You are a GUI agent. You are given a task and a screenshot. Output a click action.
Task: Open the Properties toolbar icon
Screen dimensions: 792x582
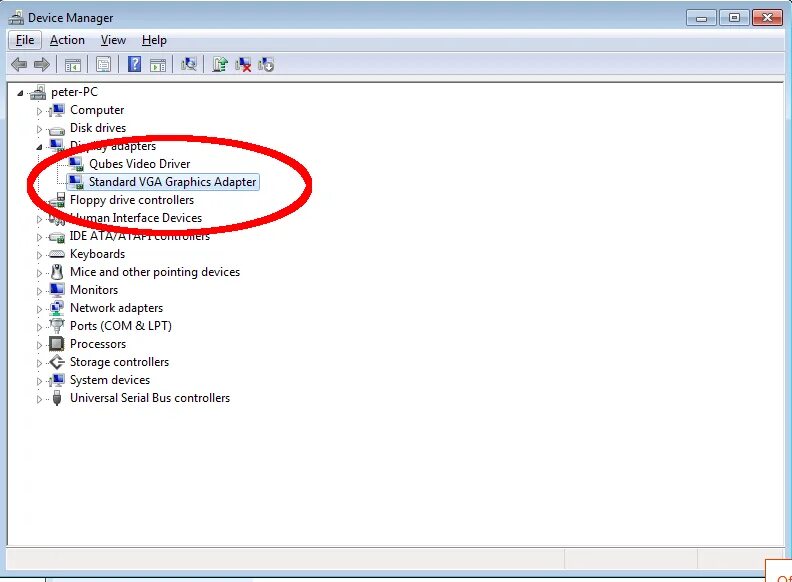(103, 65)
